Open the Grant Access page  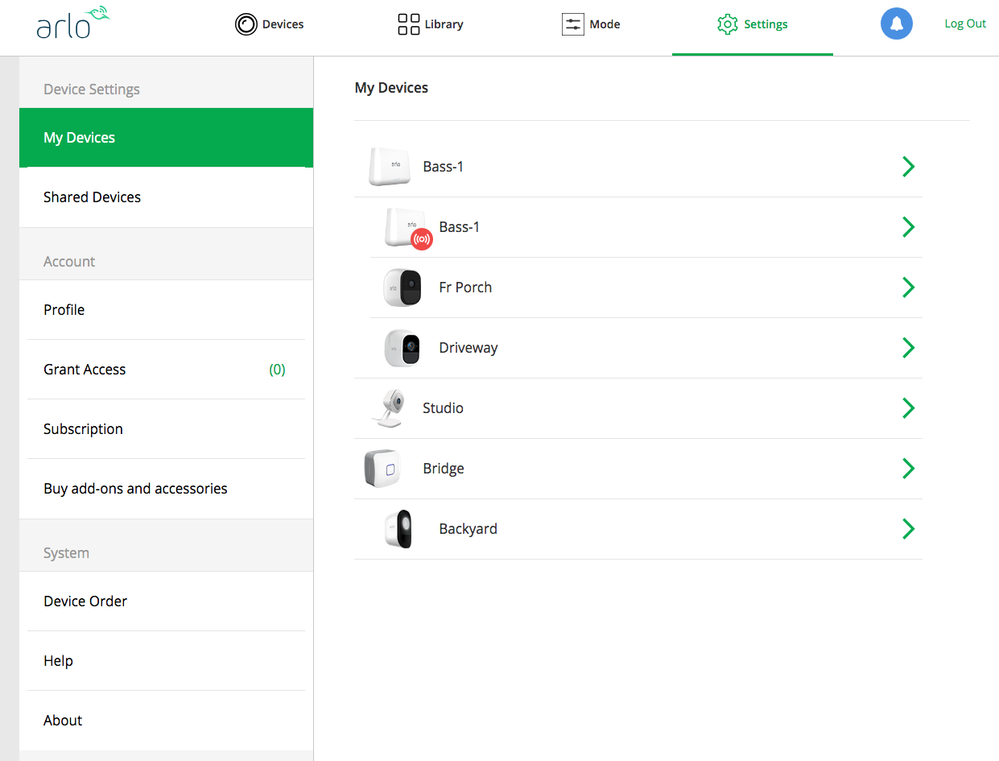coord(166,370)
